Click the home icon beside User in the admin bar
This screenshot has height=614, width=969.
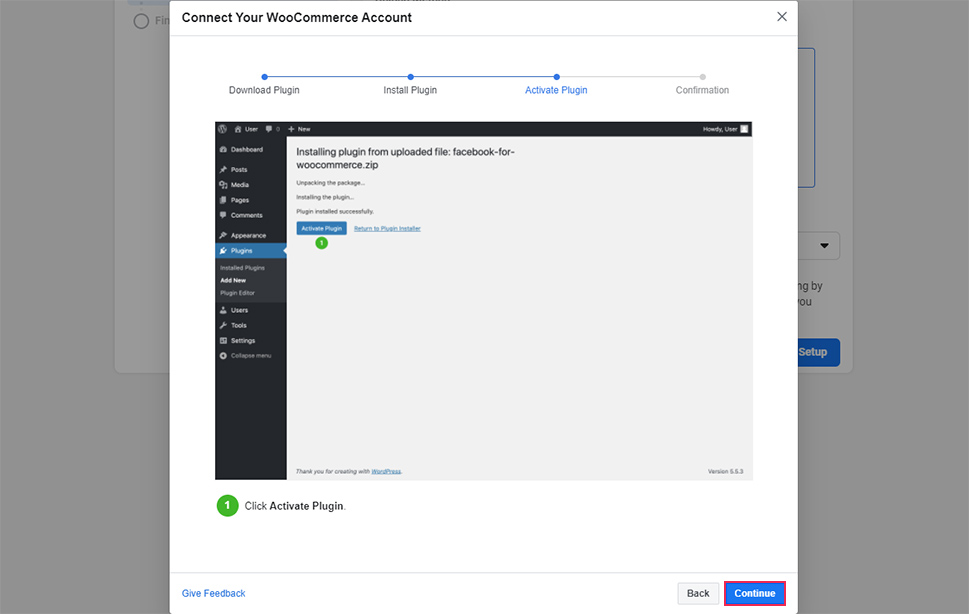pyautogui.click(x=238, y=129)
